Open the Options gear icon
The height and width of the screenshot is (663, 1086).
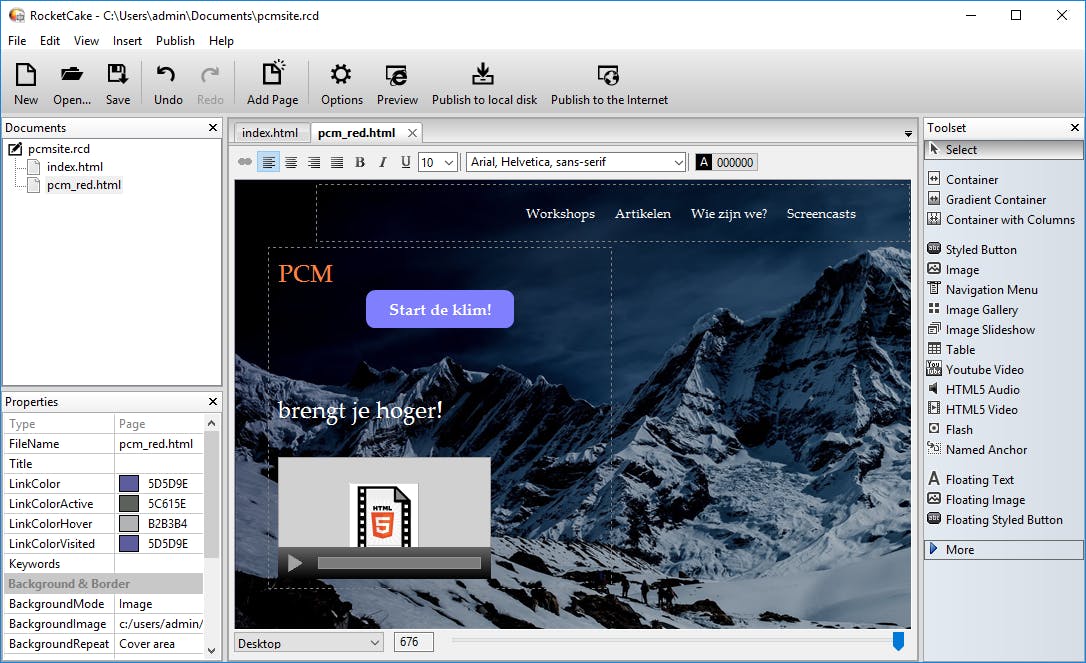[x=341, y=76]
